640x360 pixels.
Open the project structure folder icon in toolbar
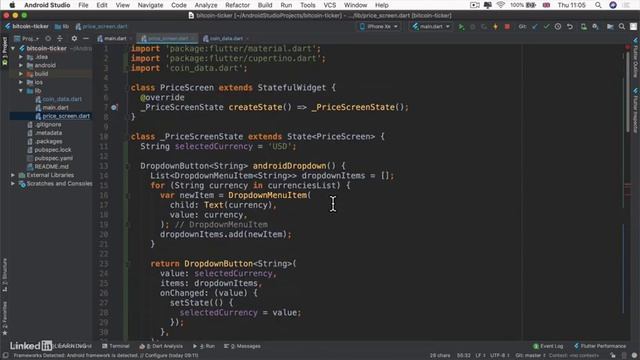click(610, 27)
